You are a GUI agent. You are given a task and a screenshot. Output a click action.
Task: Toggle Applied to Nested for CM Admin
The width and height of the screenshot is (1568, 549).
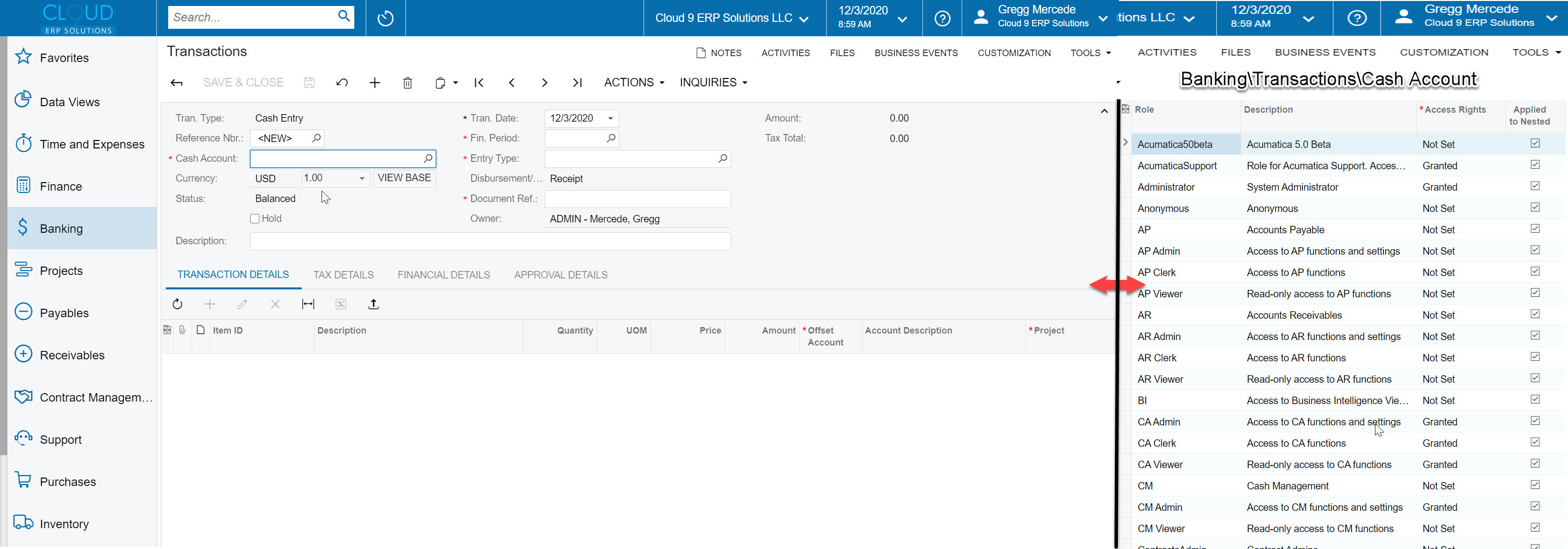pos(1535,506)
